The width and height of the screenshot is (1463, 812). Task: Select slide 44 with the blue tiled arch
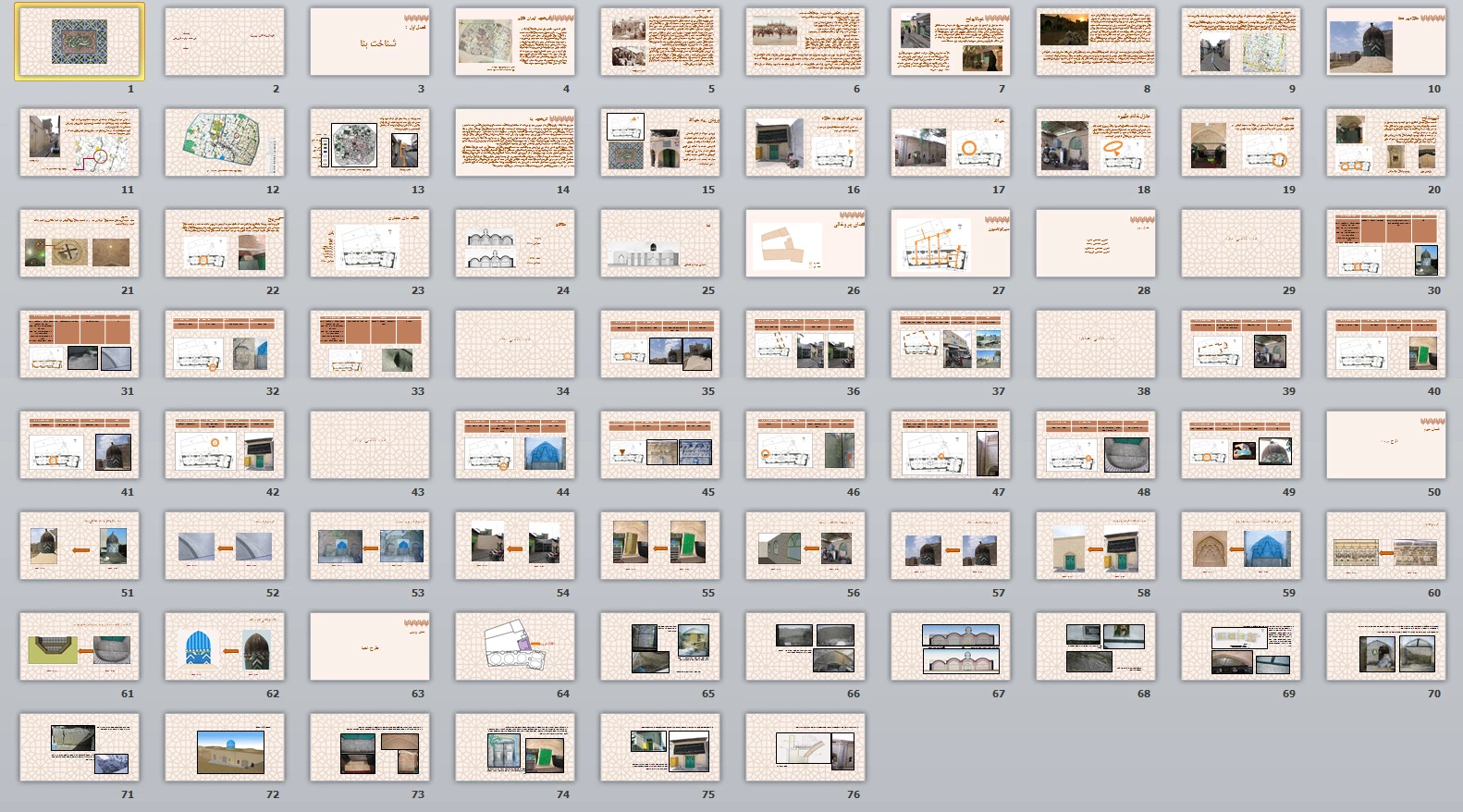[515, 445]
